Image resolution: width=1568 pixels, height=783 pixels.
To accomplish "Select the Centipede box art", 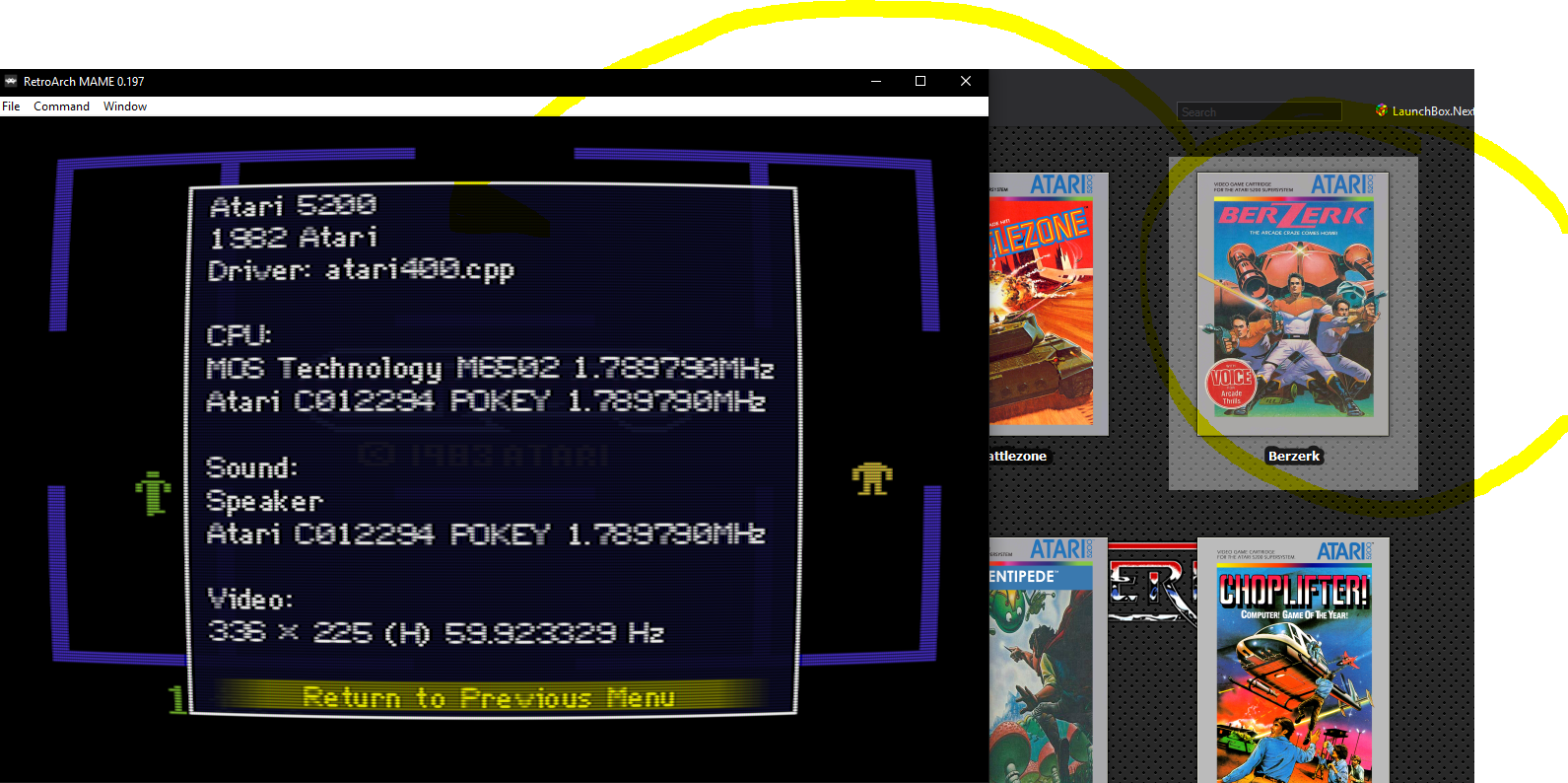I will (x=1049, y=660).
